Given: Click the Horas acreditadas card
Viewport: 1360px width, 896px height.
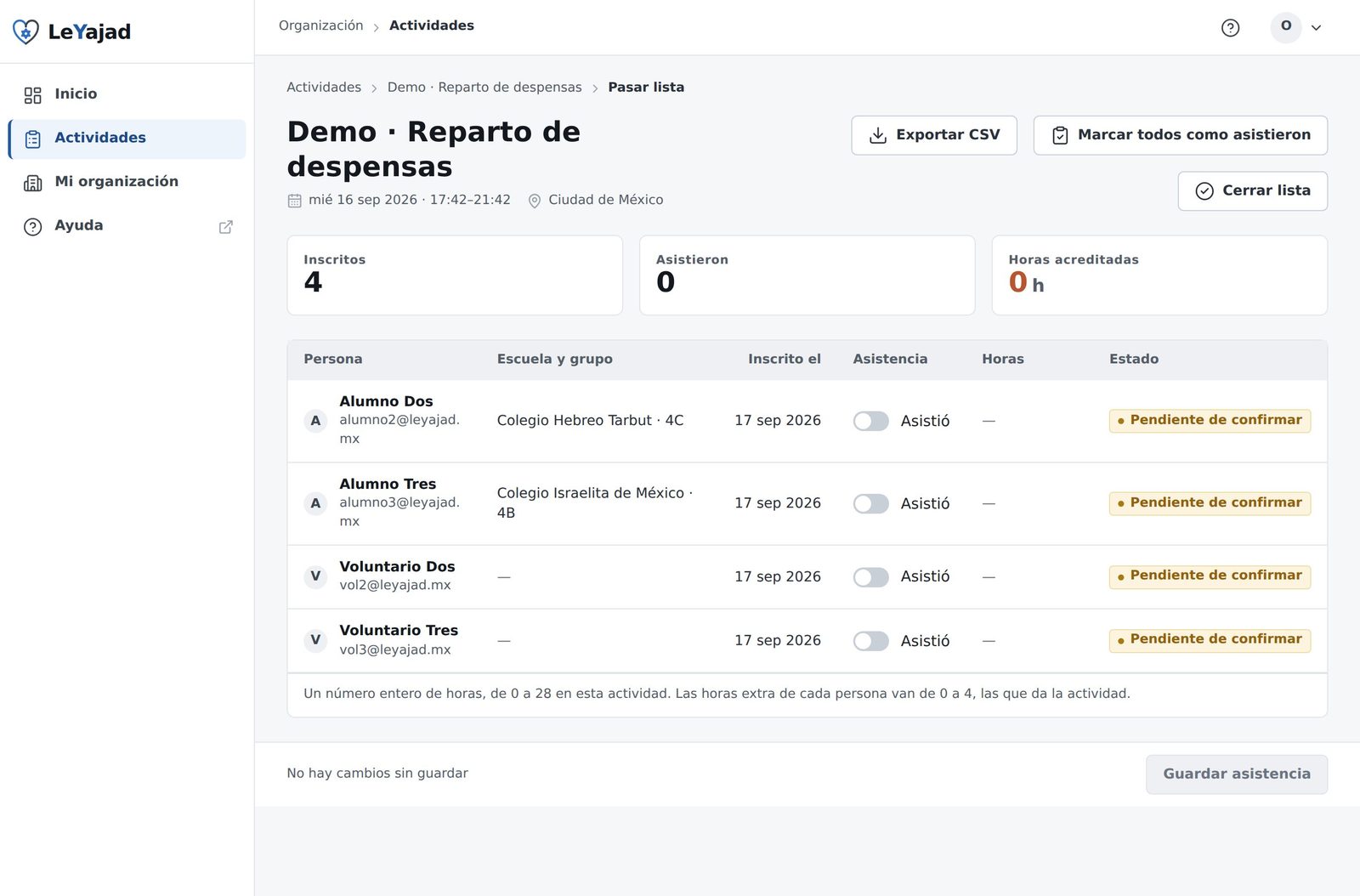Looking at the screenshot, I should point(1159,275).
